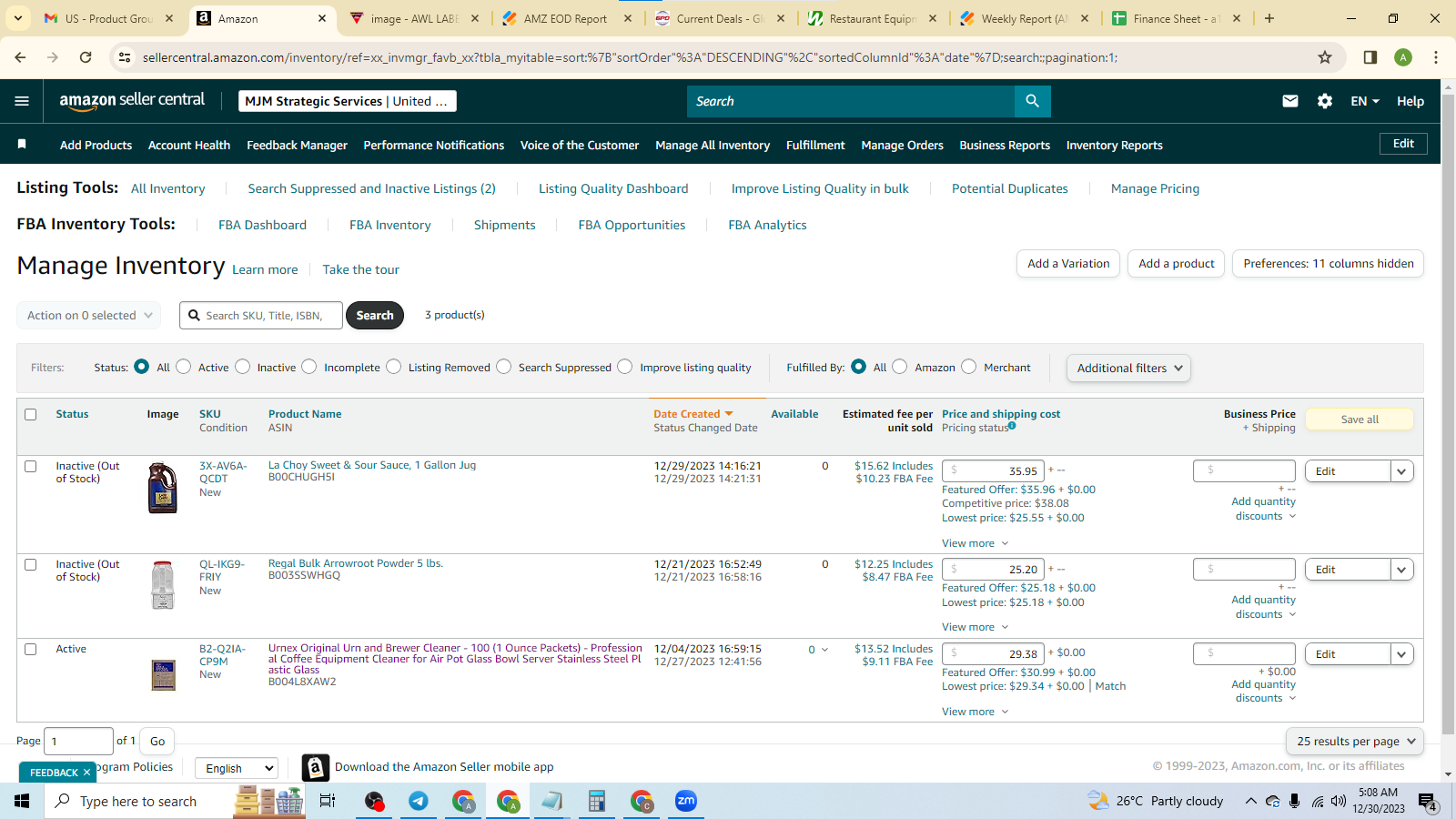The image size is (1456, 819).
Task: Click the Add a product button
Action: (x=1177, y=264)
